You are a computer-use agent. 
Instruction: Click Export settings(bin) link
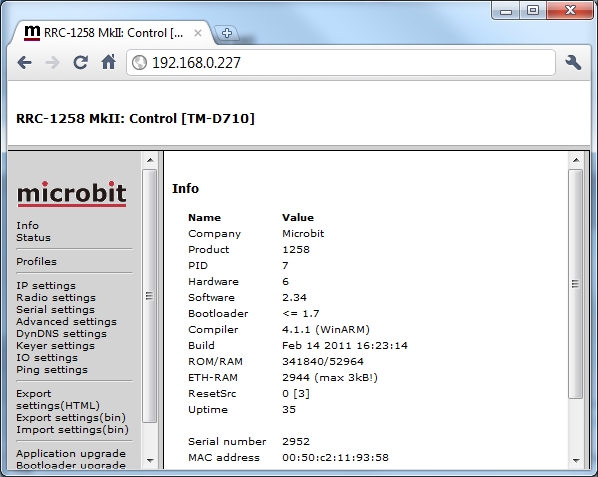71,418
